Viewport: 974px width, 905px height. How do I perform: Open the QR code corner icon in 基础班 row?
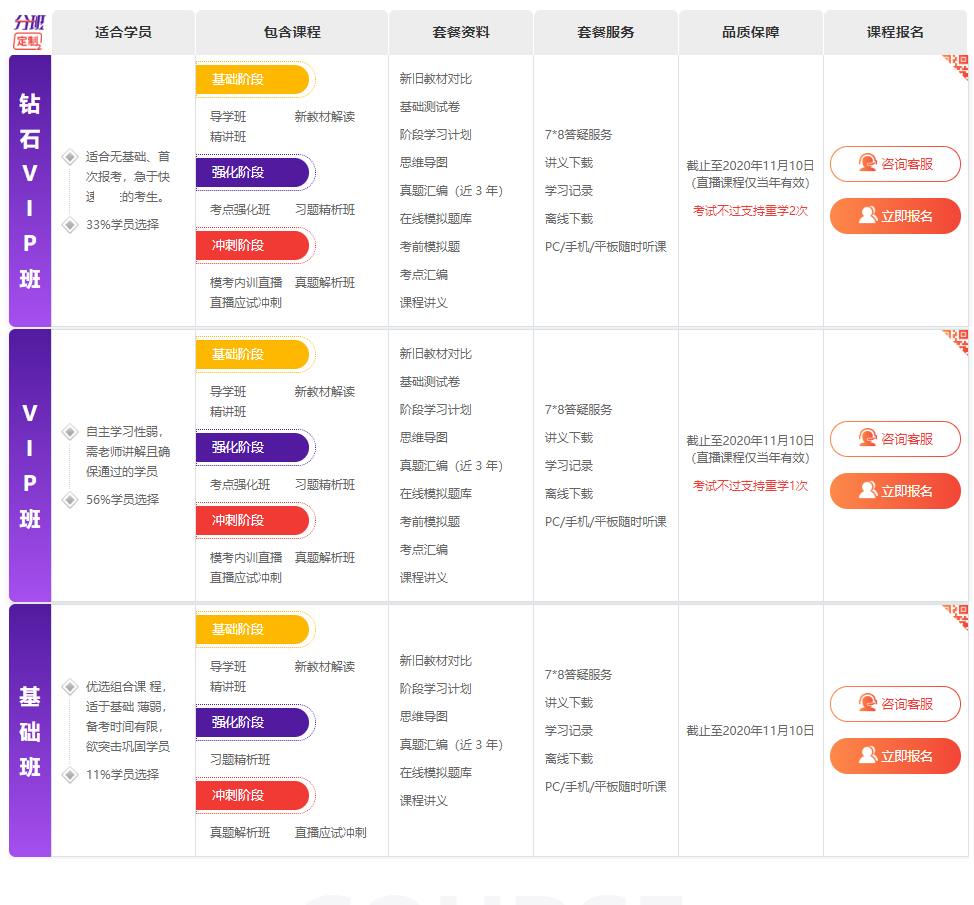tap(957, 617)
